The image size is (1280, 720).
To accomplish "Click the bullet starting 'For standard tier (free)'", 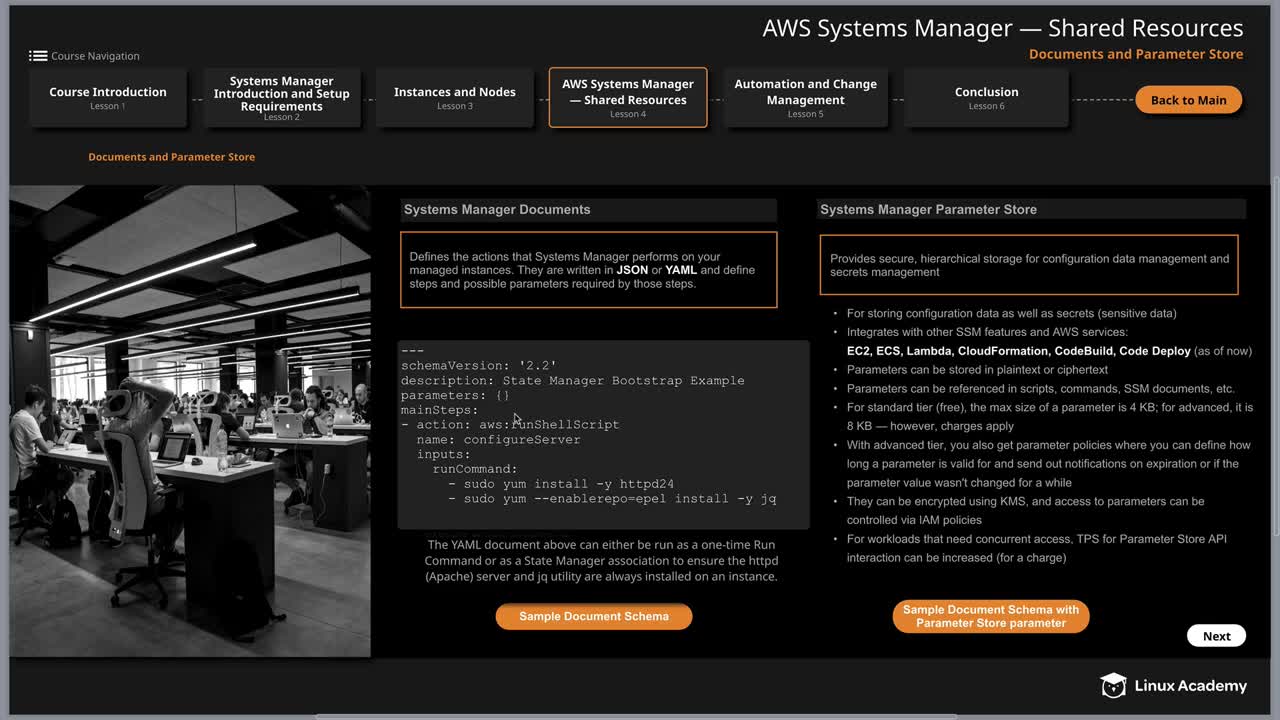I will [1049, 417].
